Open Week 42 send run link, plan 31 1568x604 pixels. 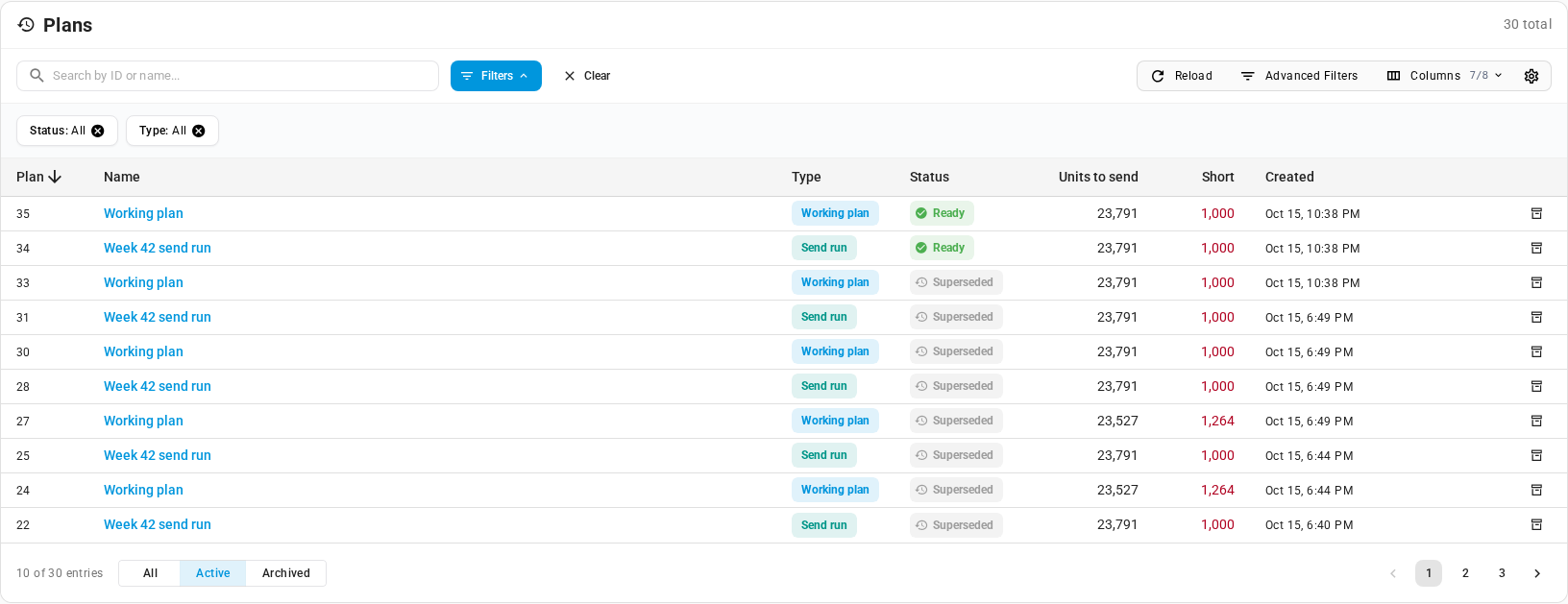(x=158, y=317)
